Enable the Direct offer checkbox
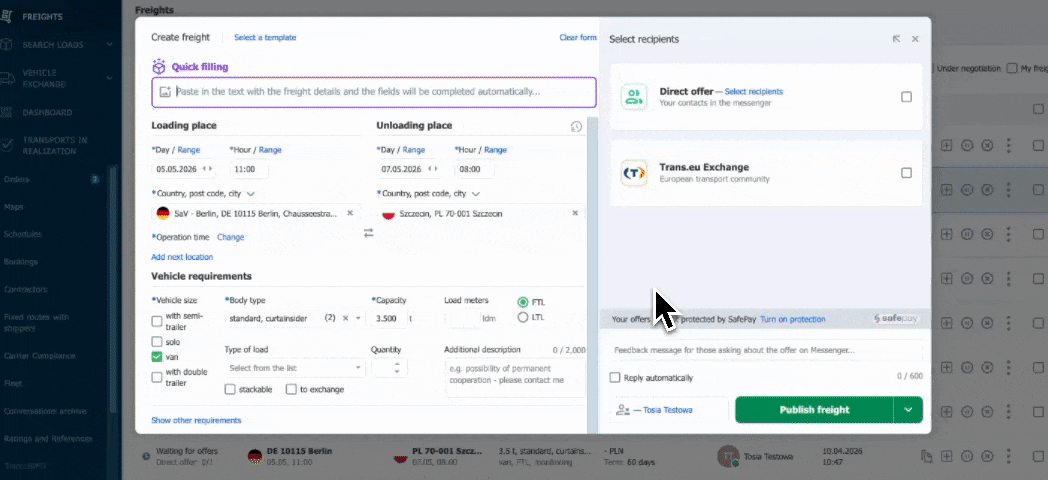Screen dimensions: 1048x480 (906, 97)
